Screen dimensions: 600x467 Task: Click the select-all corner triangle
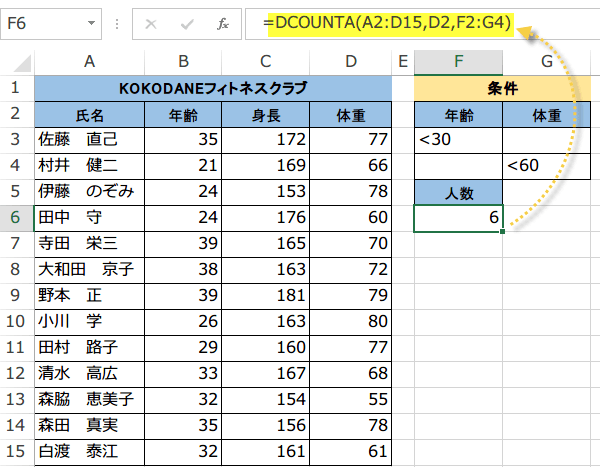(x=22, y=63)
